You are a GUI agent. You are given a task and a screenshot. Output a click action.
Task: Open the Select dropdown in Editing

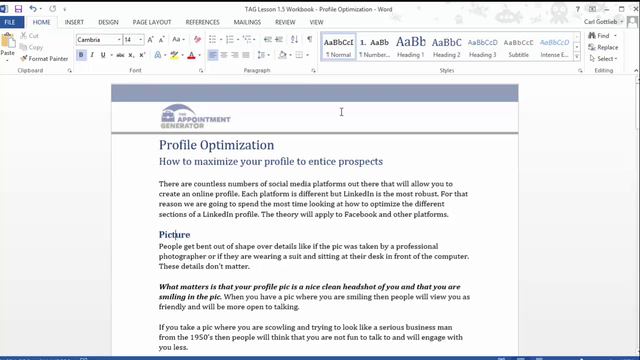[x=603, y=59]
